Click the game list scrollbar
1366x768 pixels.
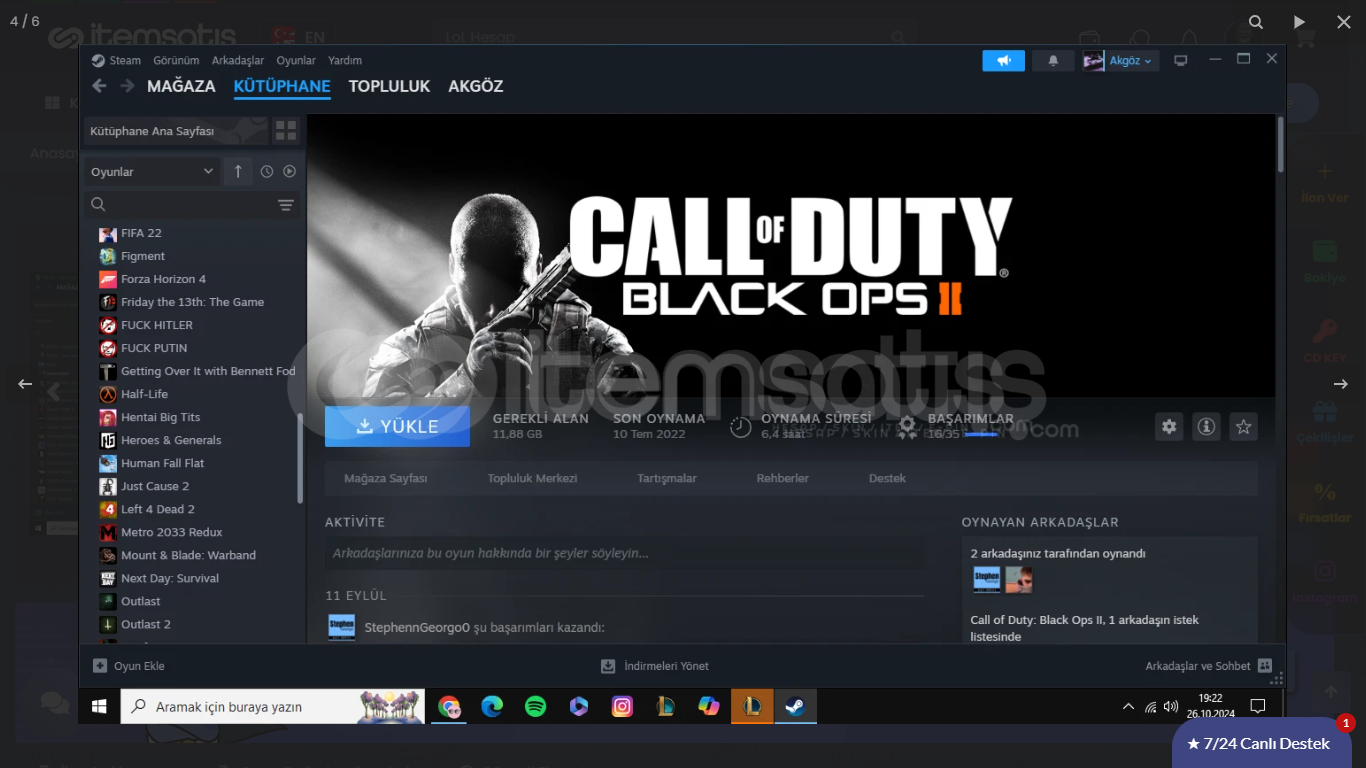pyautogui.click(x=300, y=457)
